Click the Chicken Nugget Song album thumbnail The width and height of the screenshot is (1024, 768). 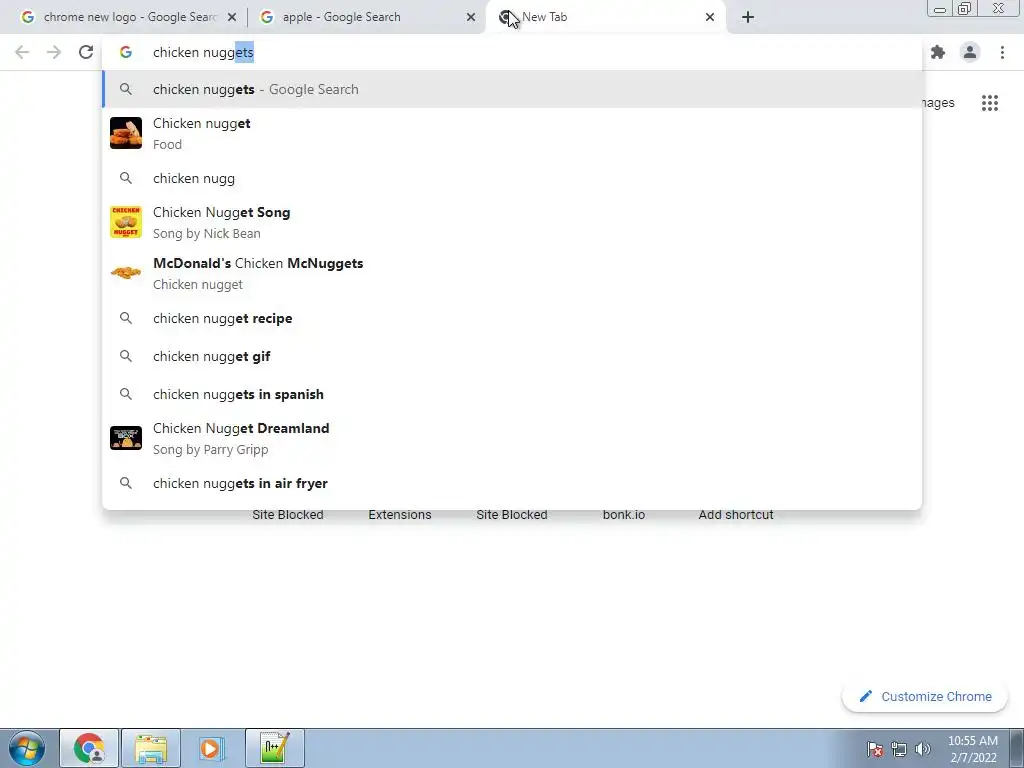click(125, 222)
